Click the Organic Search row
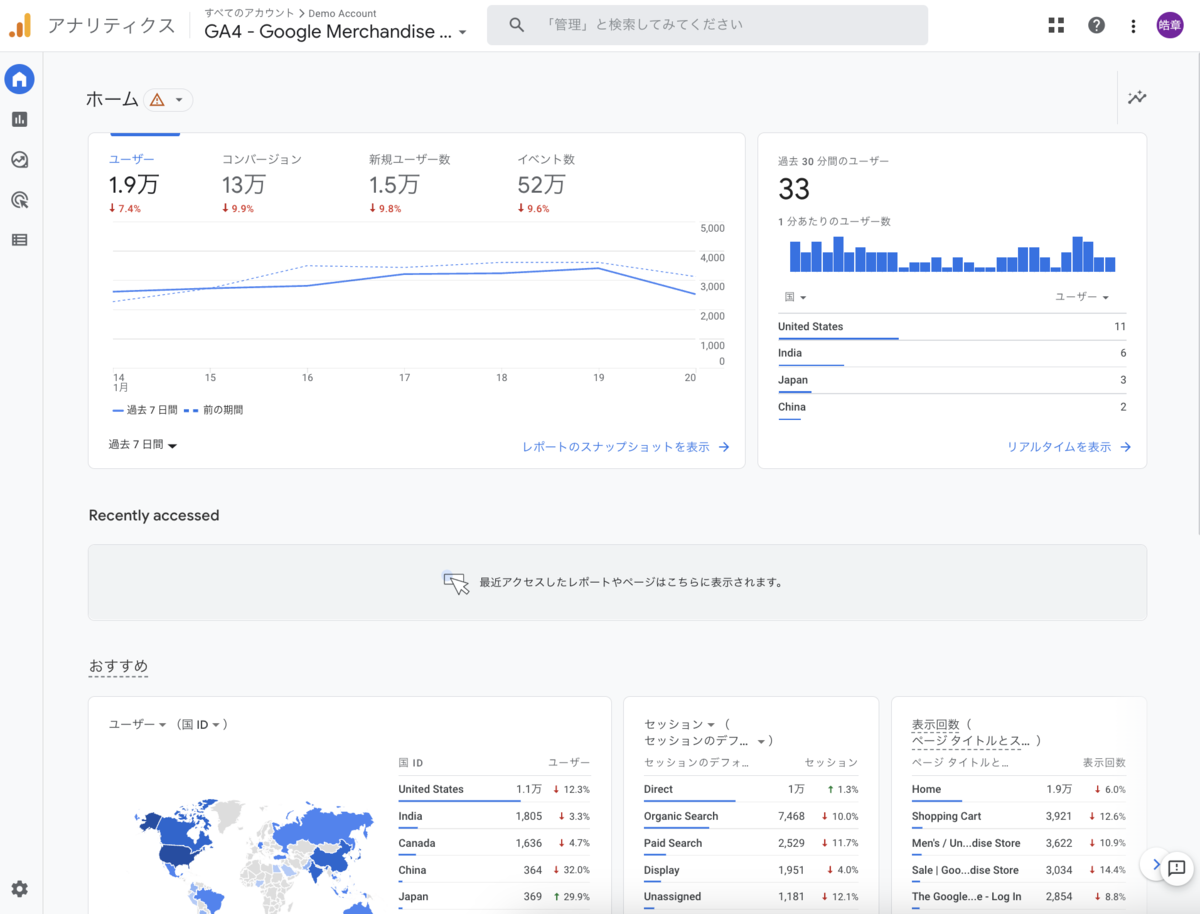1200x914 pixels. [x=751, y=816]
